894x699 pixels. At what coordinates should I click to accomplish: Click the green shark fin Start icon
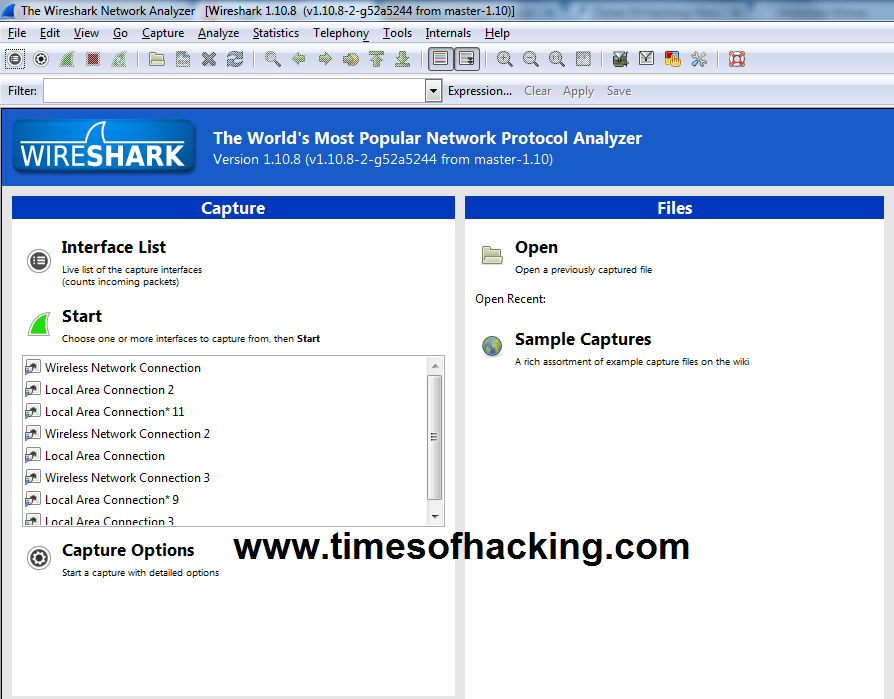pos(39,324)
